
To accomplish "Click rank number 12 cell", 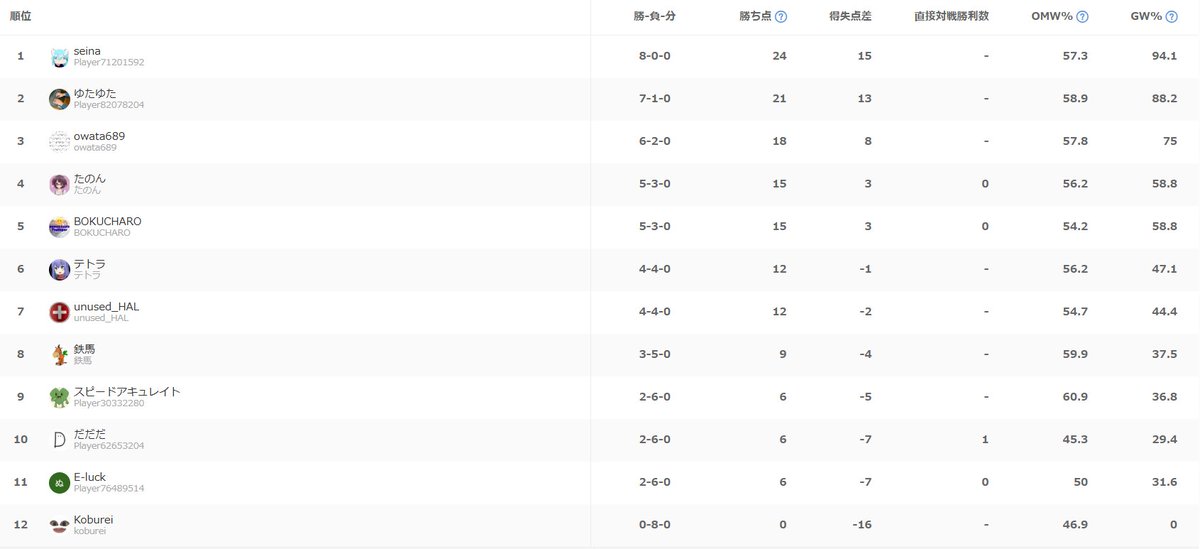I will [20, 525].
